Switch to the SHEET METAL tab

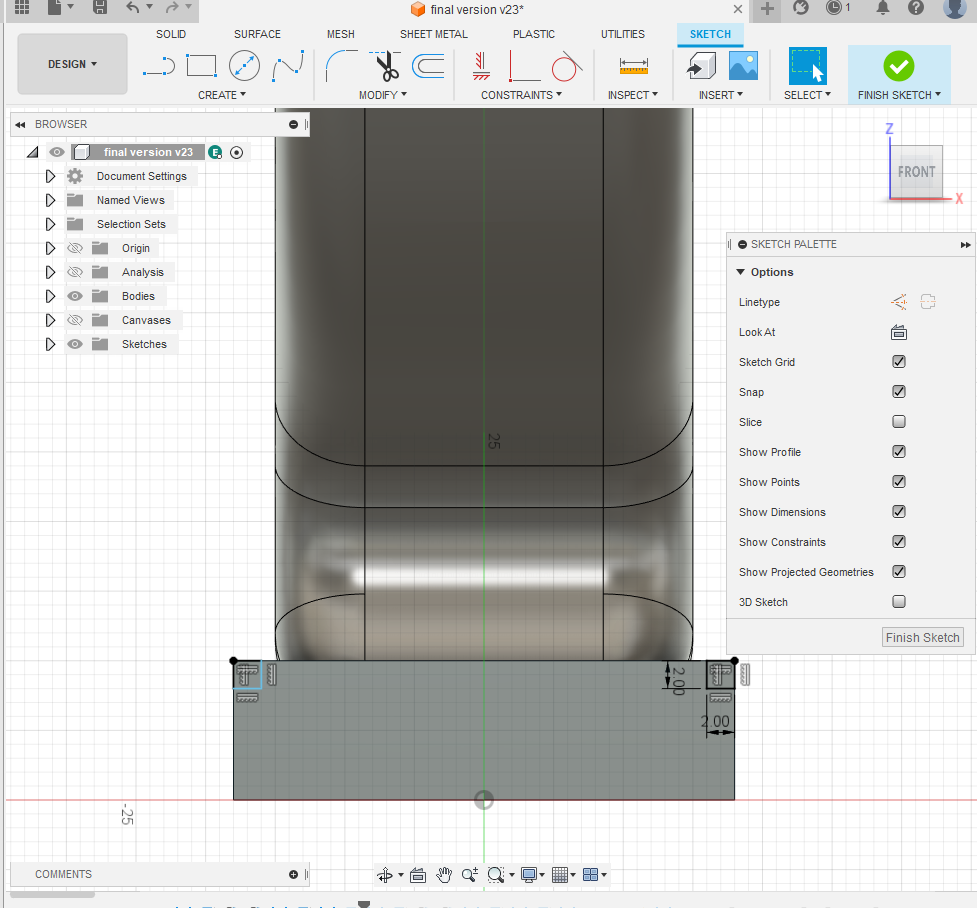click(x=434, y=34)
